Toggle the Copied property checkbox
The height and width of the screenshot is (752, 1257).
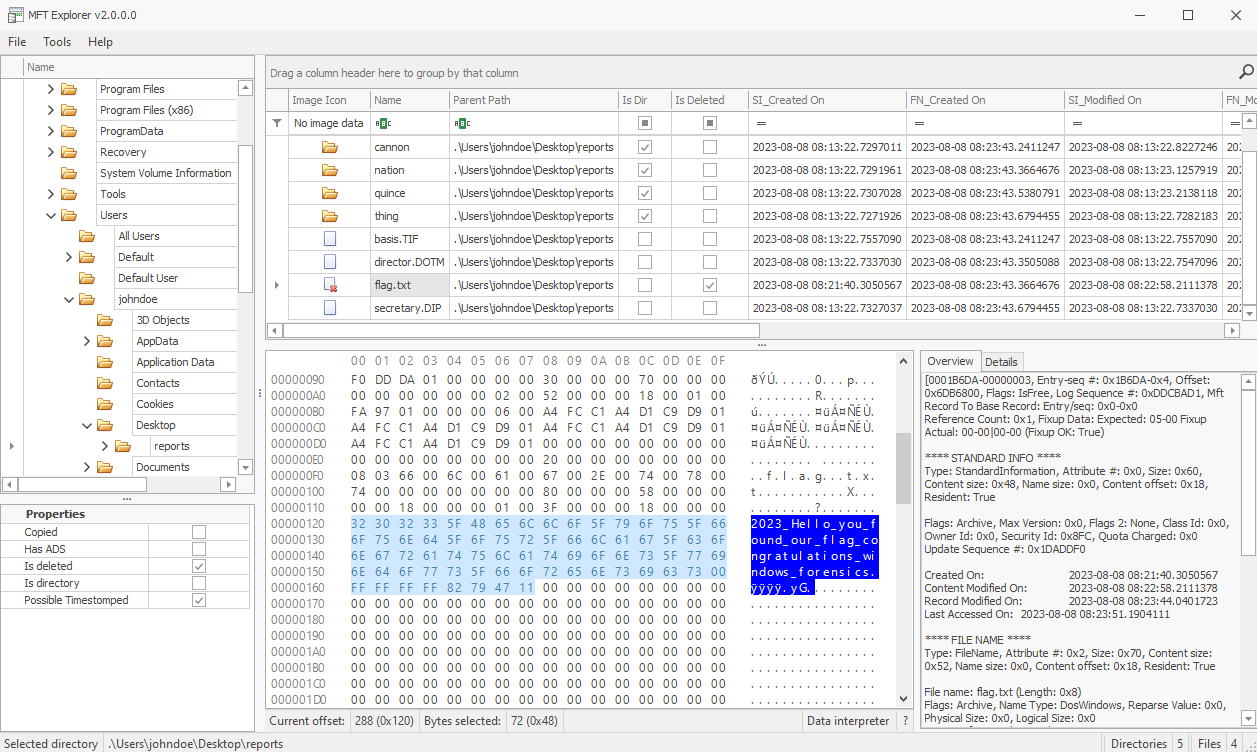[199, 532]
